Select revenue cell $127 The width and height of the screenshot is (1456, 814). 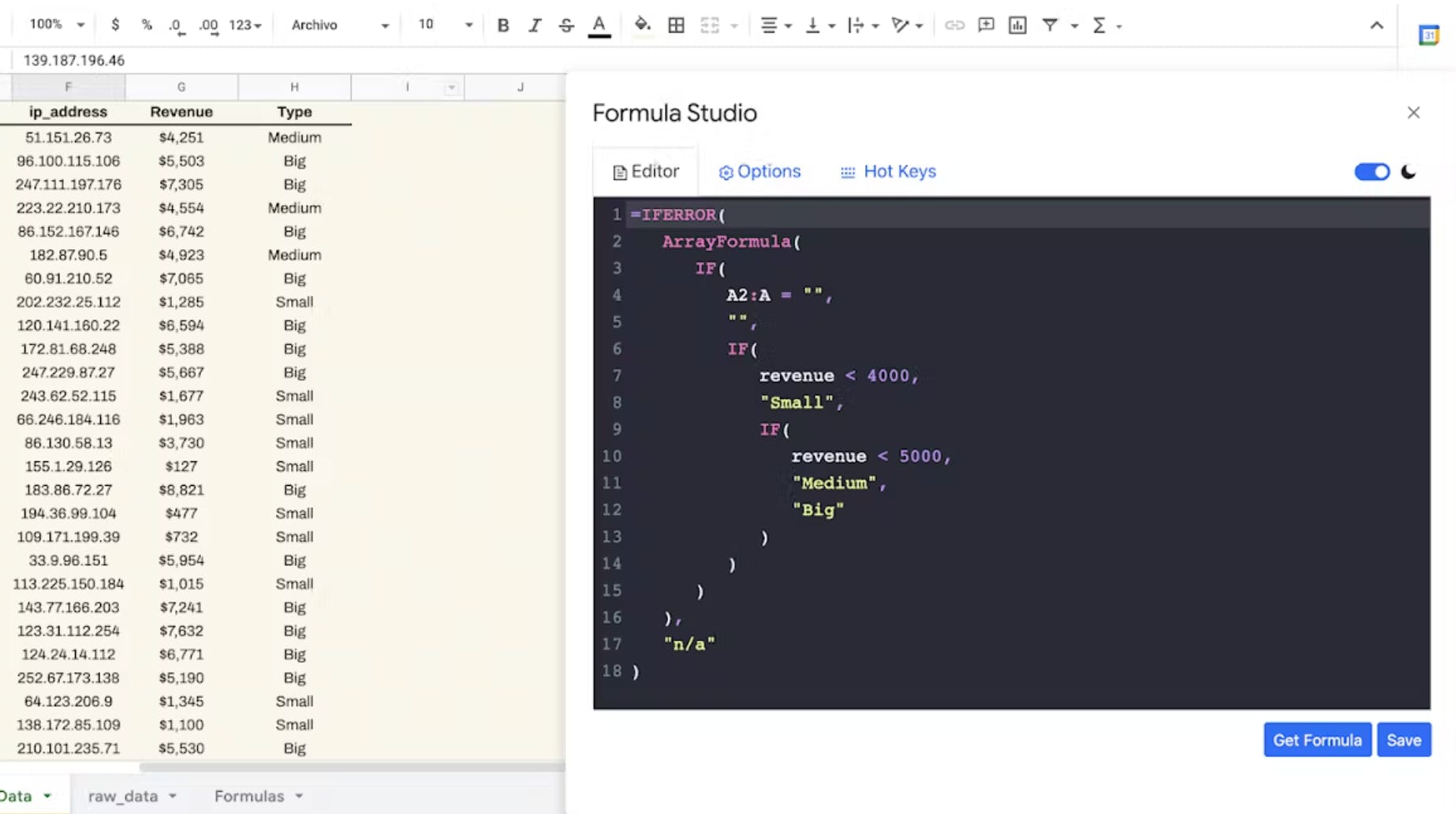pyautogui.click(x=181, y=466)
